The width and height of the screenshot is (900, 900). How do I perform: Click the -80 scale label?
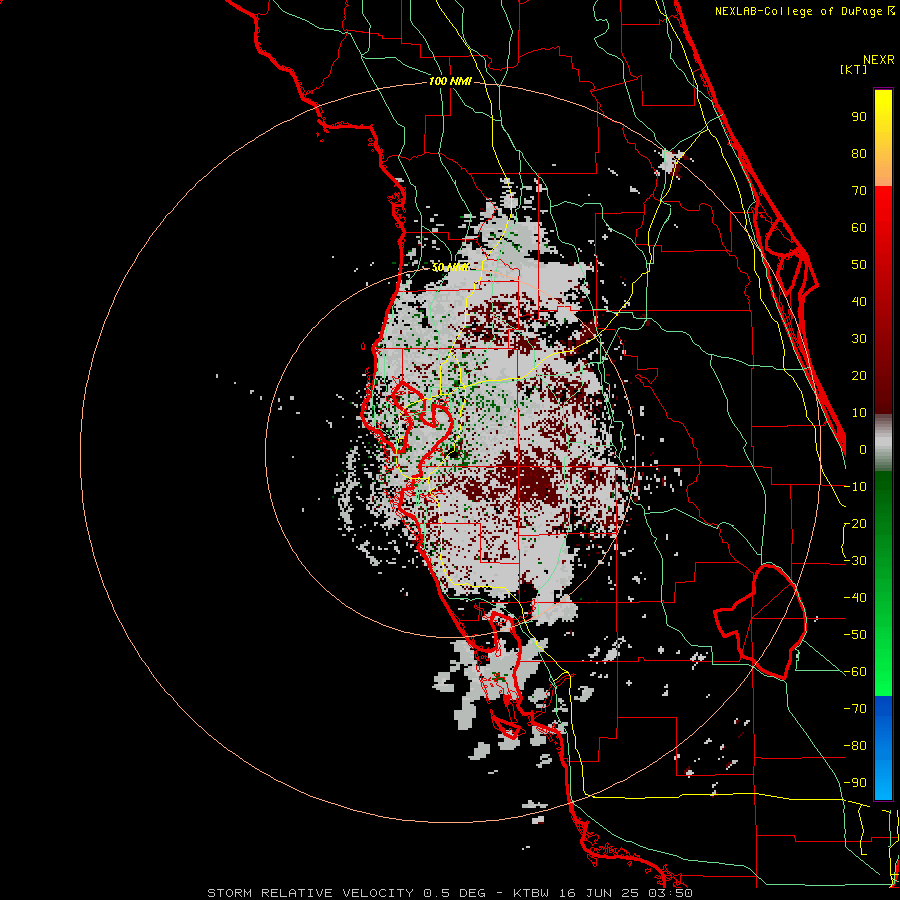pos(855,746)
